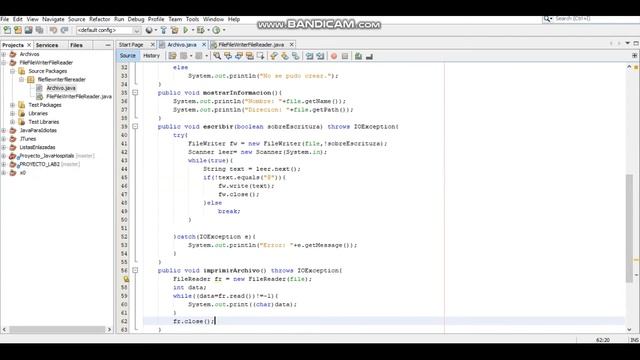
Task: Collapse code fold at line 56 imprimirArchivo
Action: point(135,270)
